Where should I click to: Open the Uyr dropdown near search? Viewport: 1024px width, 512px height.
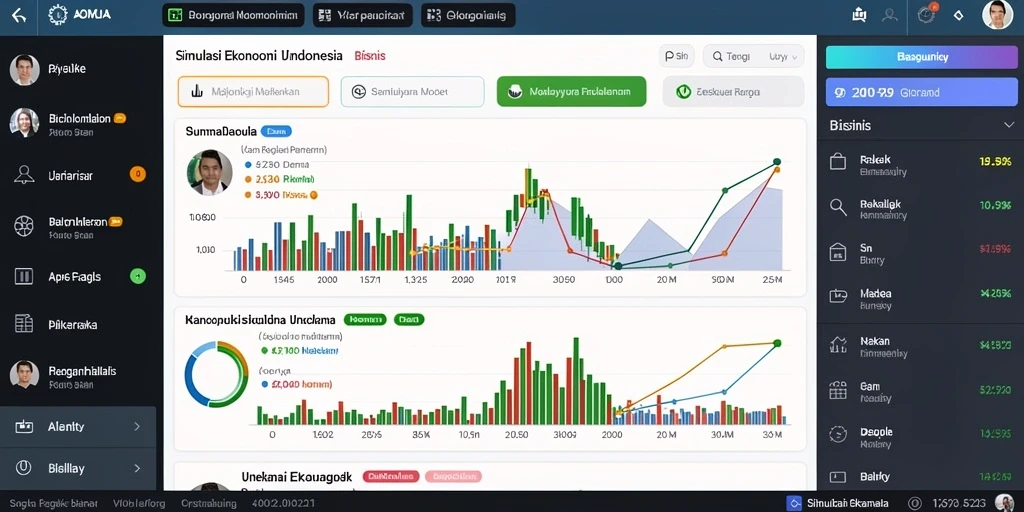pos(784,57)
